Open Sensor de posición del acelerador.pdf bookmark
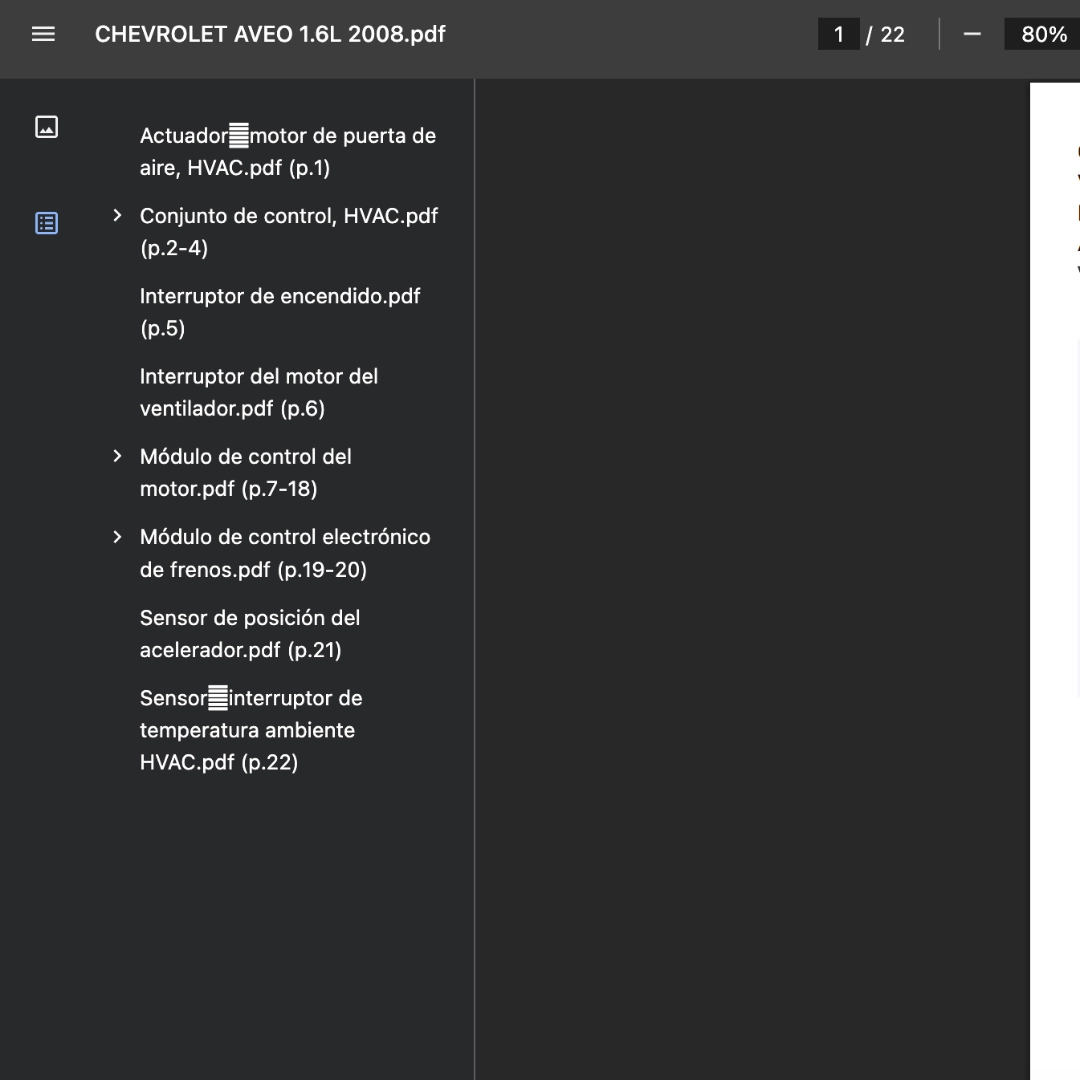Viewport: 1080px width, 1080px height. [x=249, y=634]
